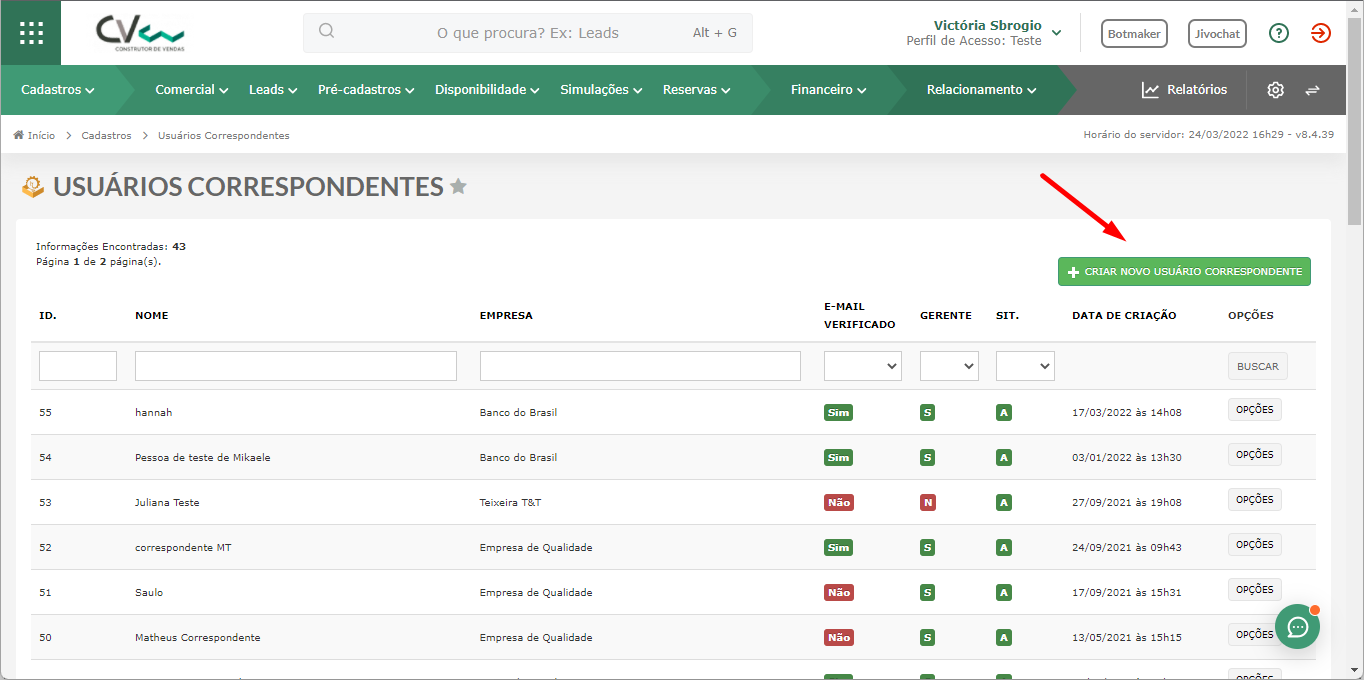This screenshot has height=680, width=1364.
Task: Expand the Cadastros menu
Action: point(58,90)
